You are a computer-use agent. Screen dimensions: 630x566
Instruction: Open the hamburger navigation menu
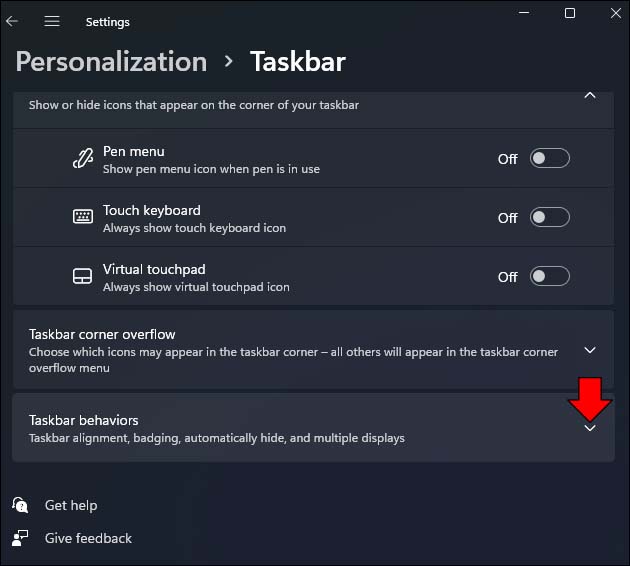tap(52, 21)
